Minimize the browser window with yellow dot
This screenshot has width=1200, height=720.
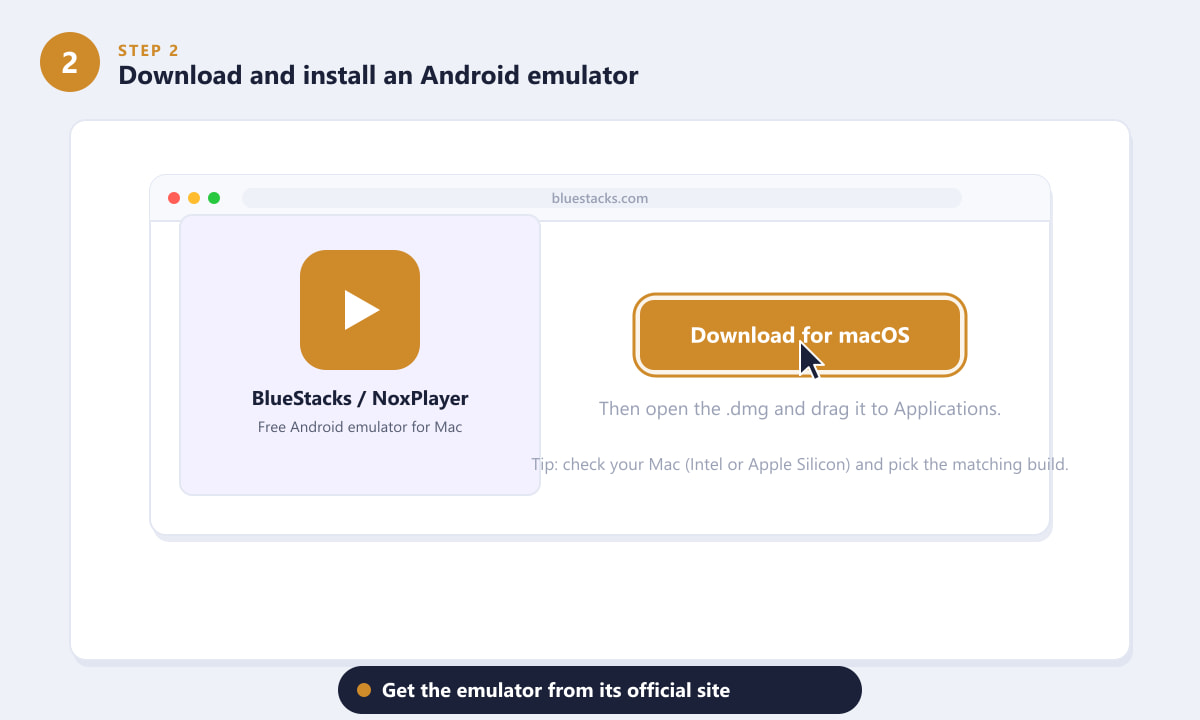pos(194,198)
